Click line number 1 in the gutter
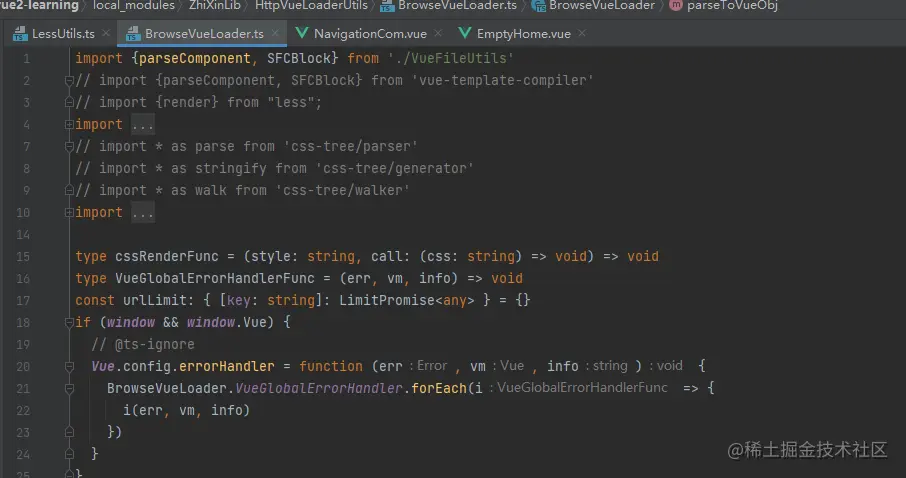Viewport: 906px width, 478px height. (x=26, y=58)
